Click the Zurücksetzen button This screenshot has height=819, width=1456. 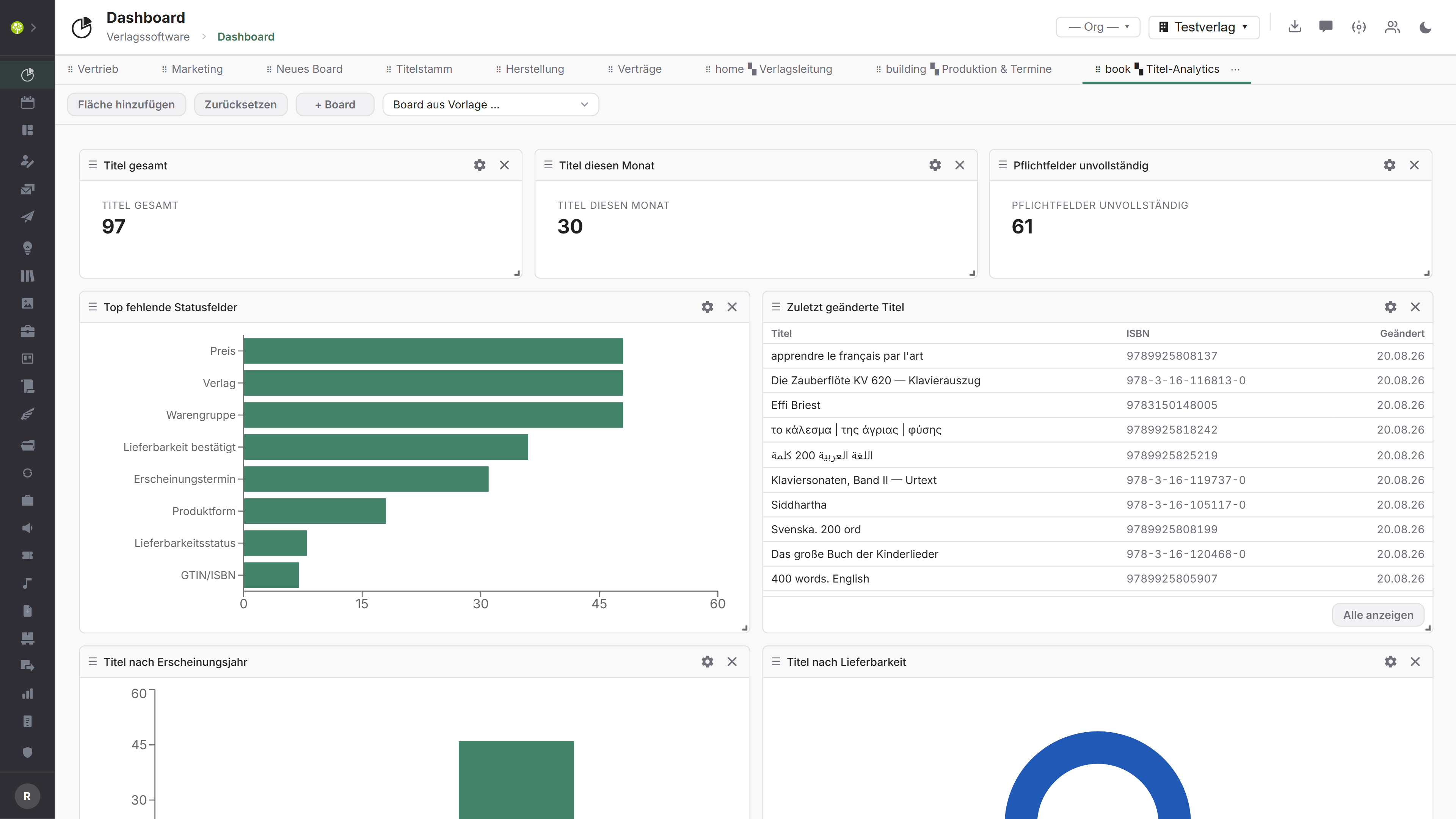240,105
